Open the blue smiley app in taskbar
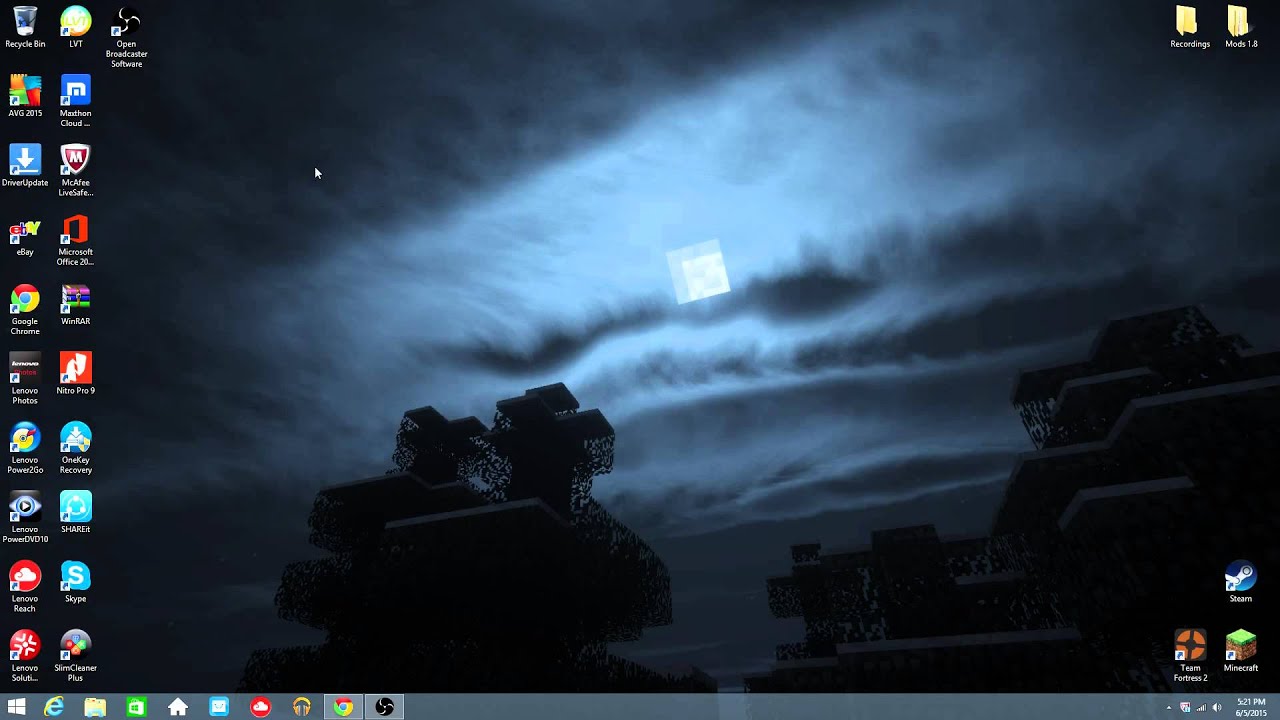1280x720 pixels. pos(219,707)
